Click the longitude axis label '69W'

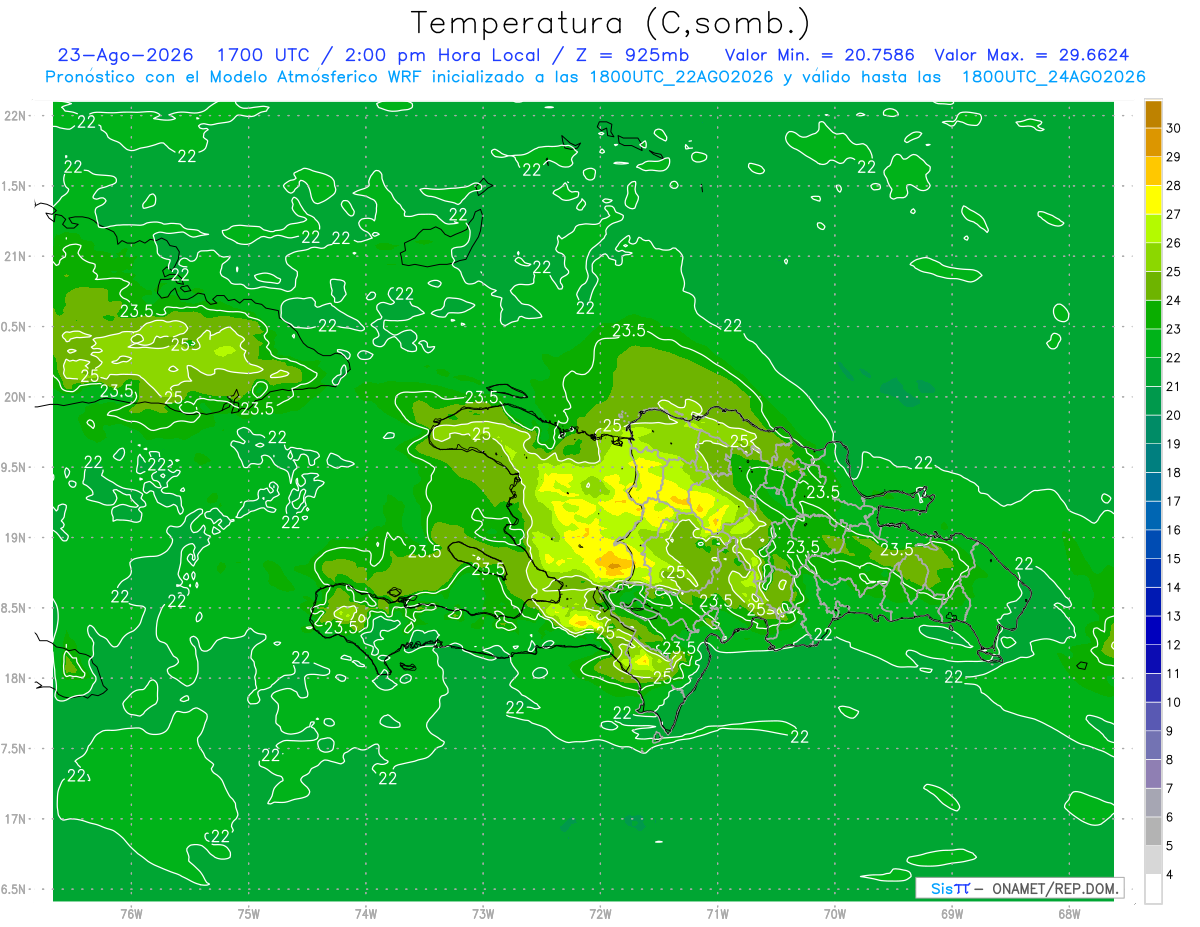[x=951, y=914]
